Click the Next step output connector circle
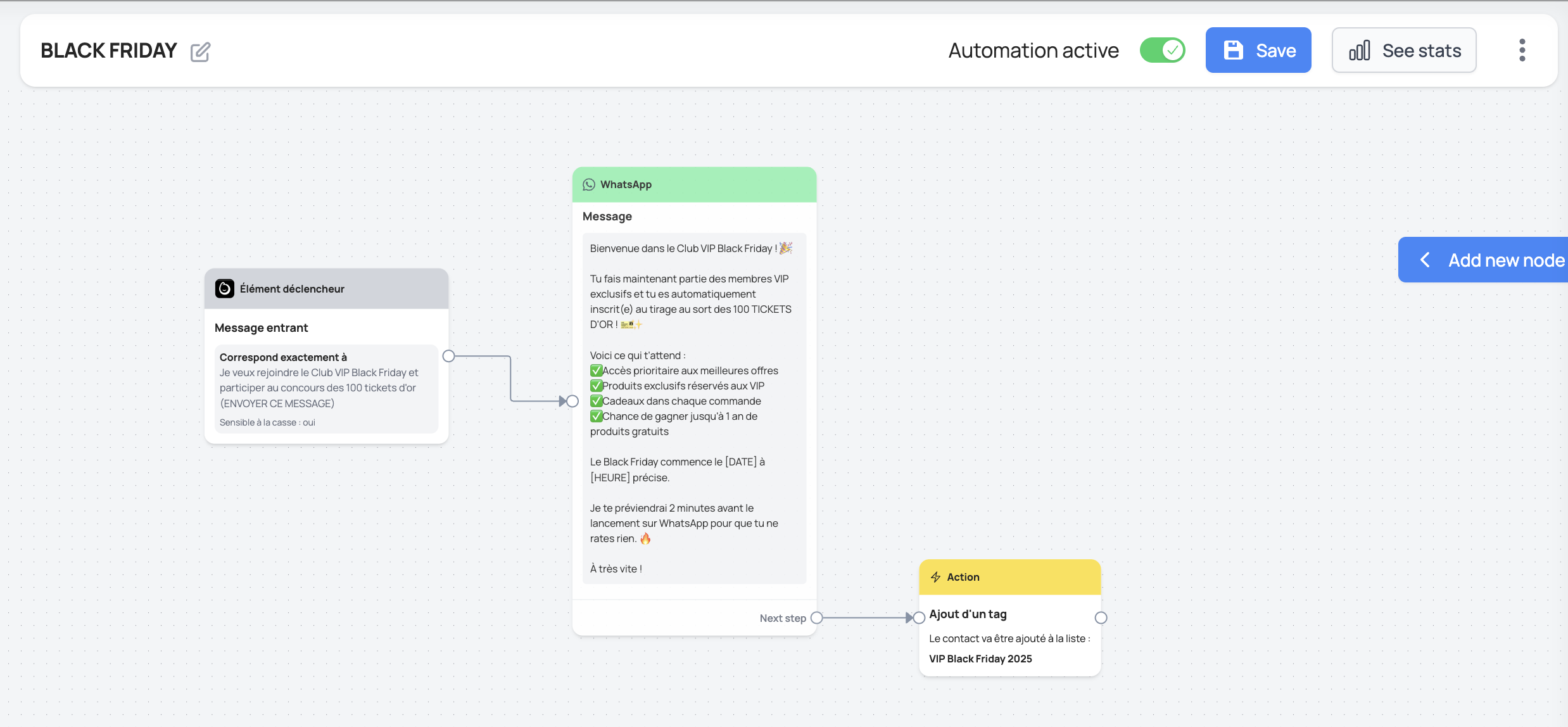Screen dimensions: 1568x727 click(817, 617)
